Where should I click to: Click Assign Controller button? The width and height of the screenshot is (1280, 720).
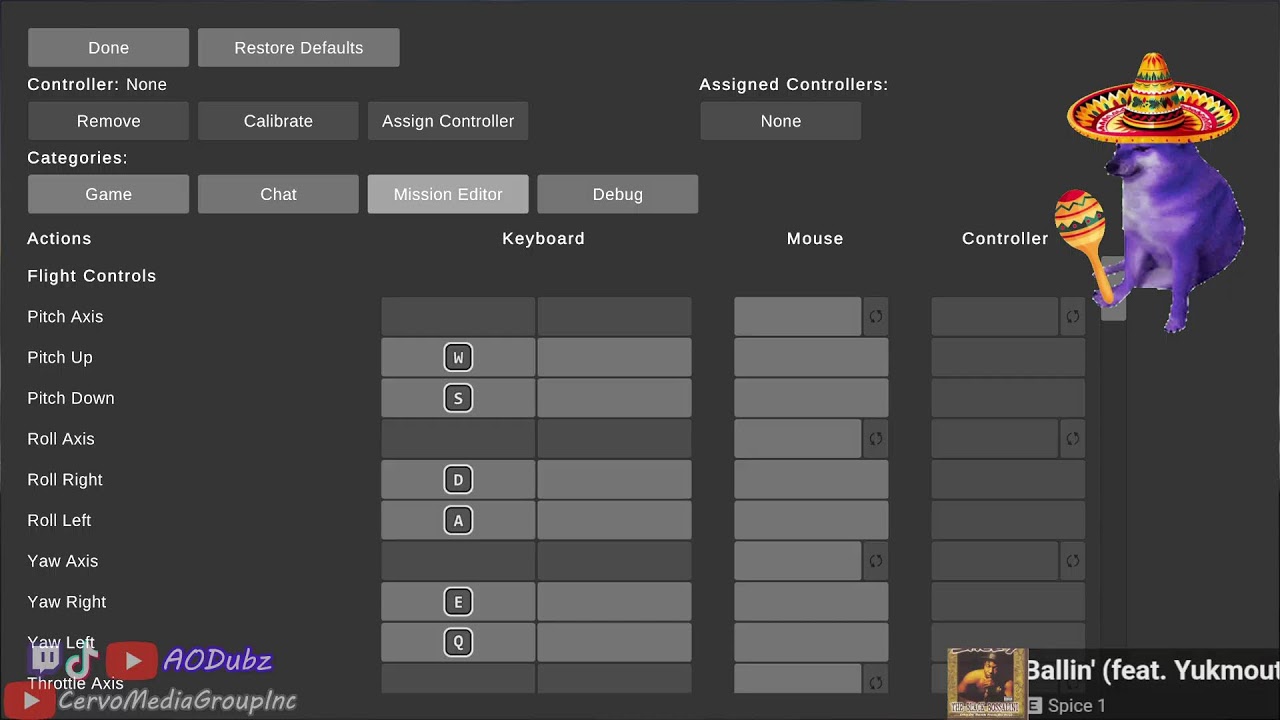click(448, 121)
